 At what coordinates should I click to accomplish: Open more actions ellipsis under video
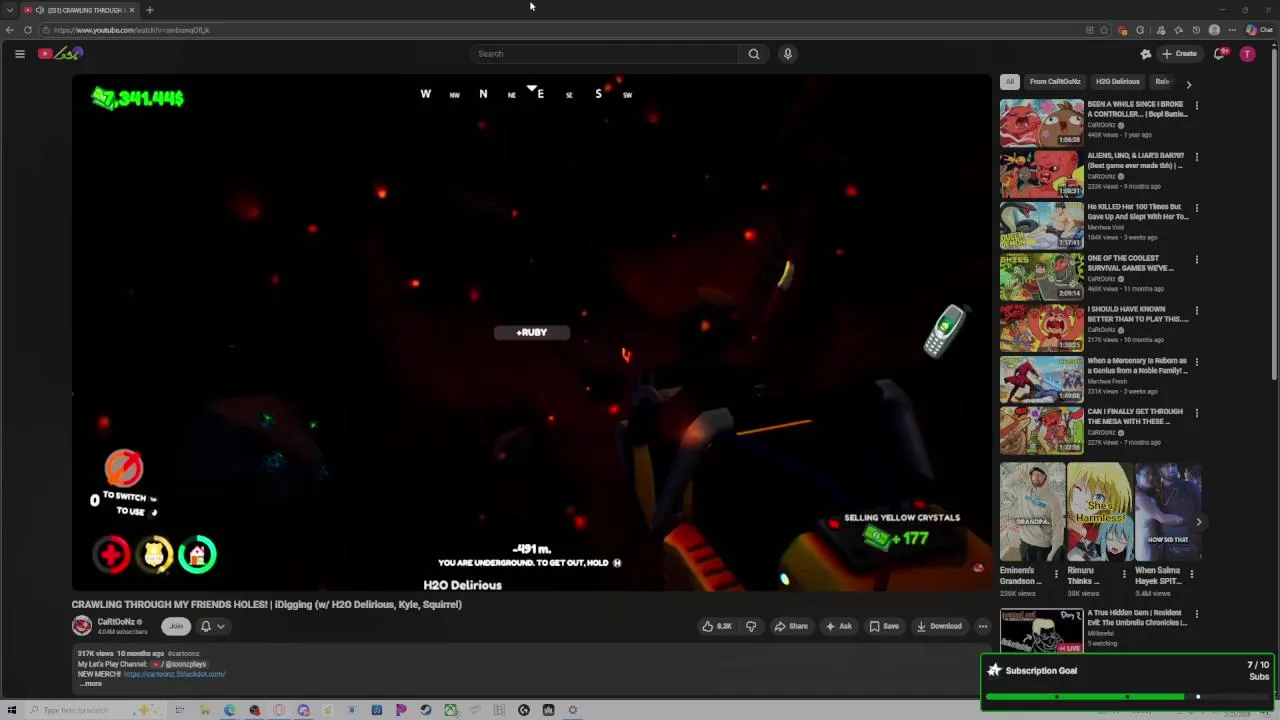click(x=983, y=626)
